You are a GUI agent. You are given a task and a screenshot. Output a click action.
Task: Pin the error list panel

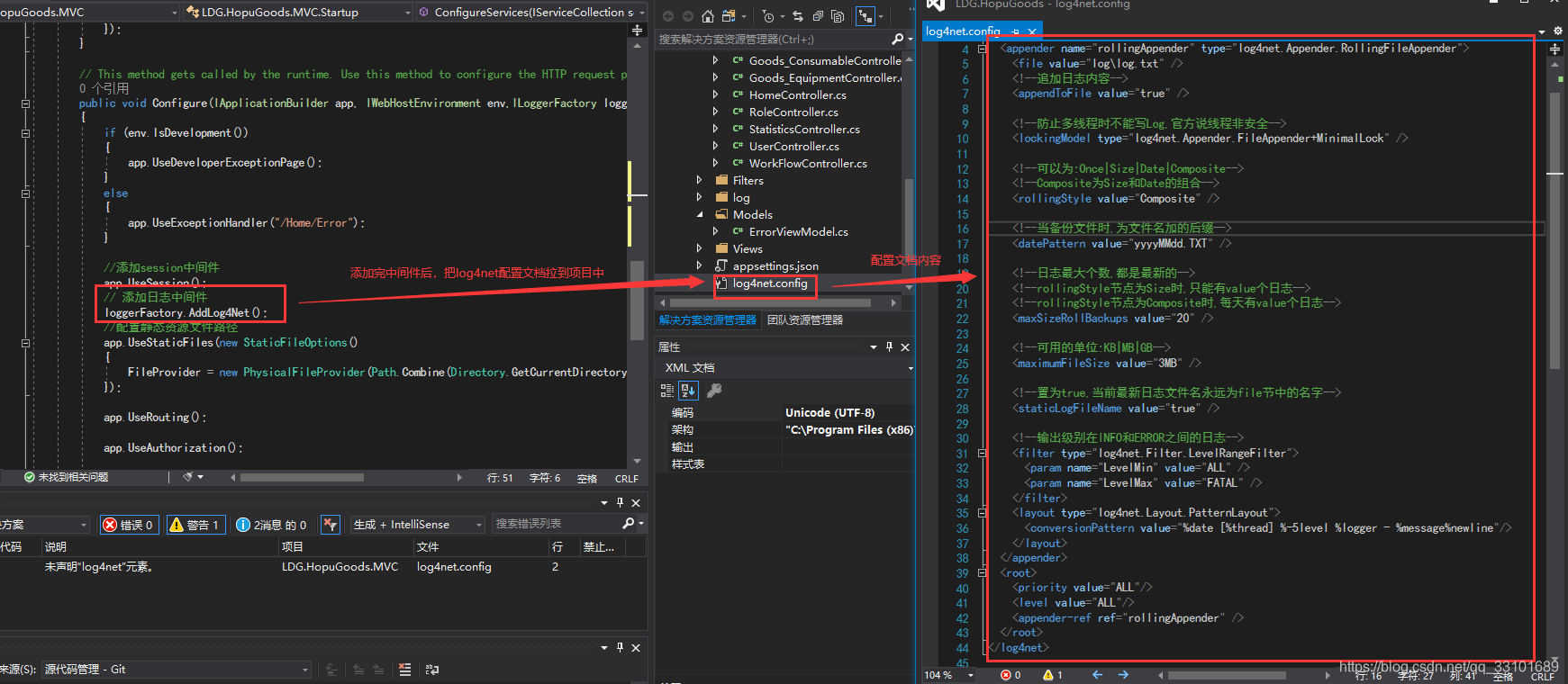(620, 503)
